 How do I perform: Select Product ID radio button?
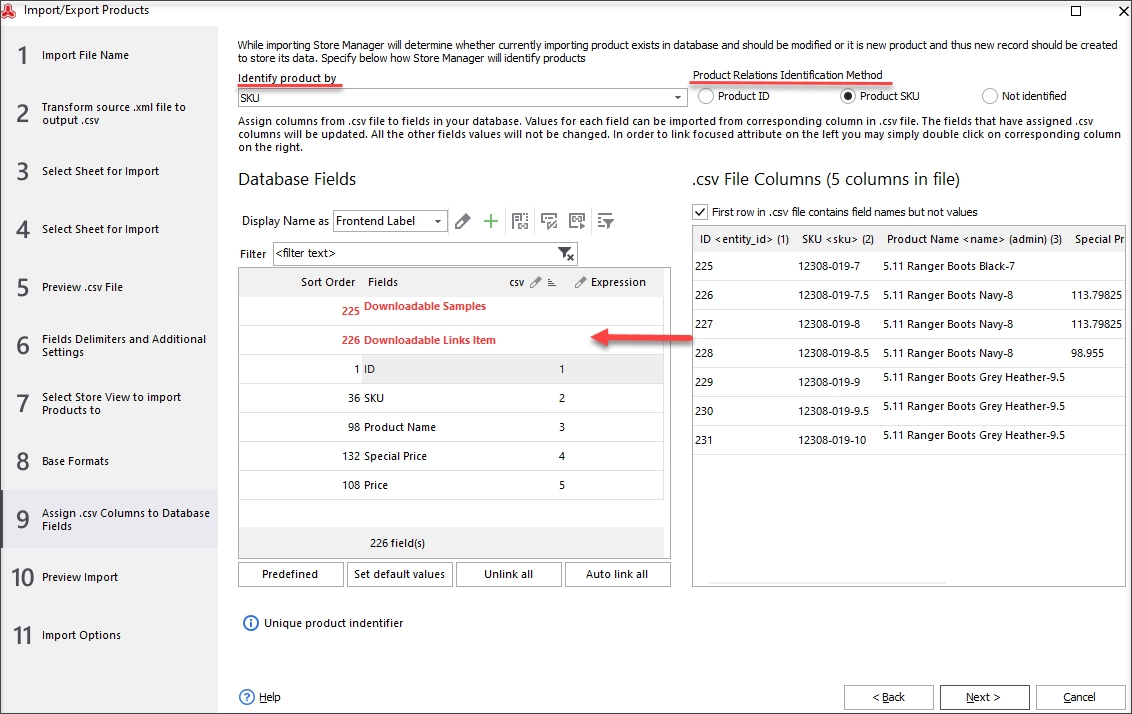click(x=706, y=96)
